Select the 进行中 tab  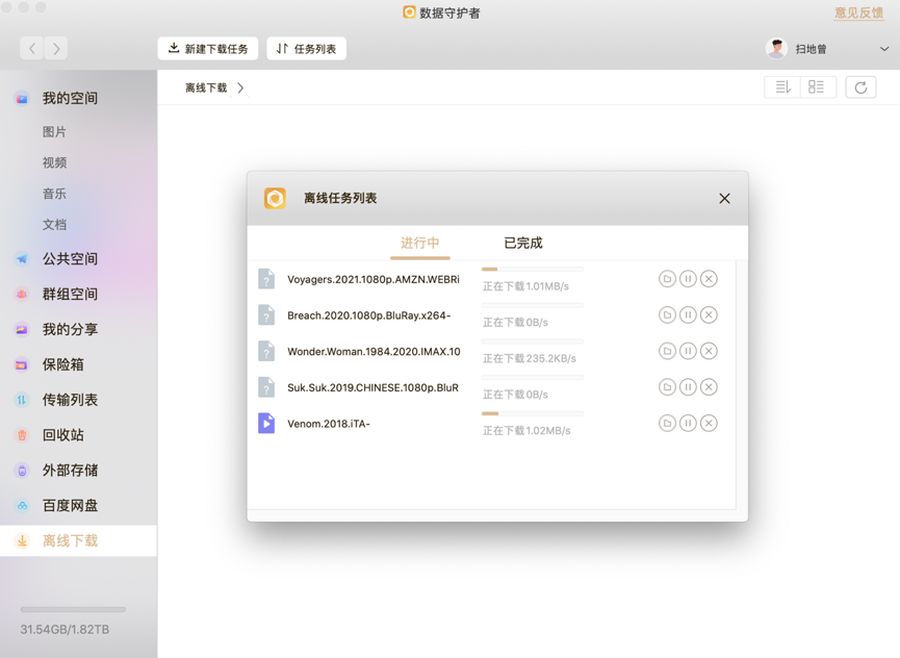[420, 243]
